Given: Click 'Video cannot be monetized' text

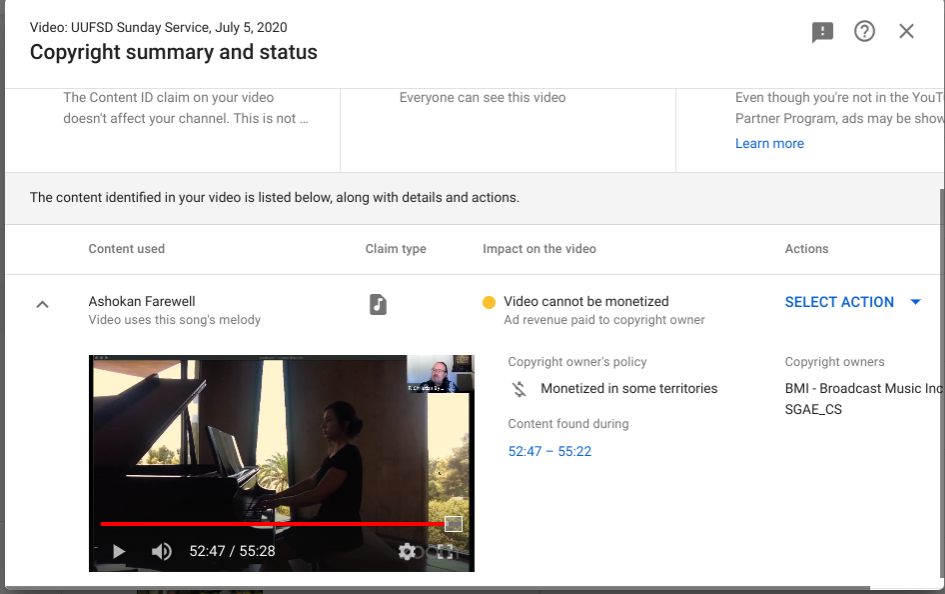Looking at the screenshot, I should (586, 301).
